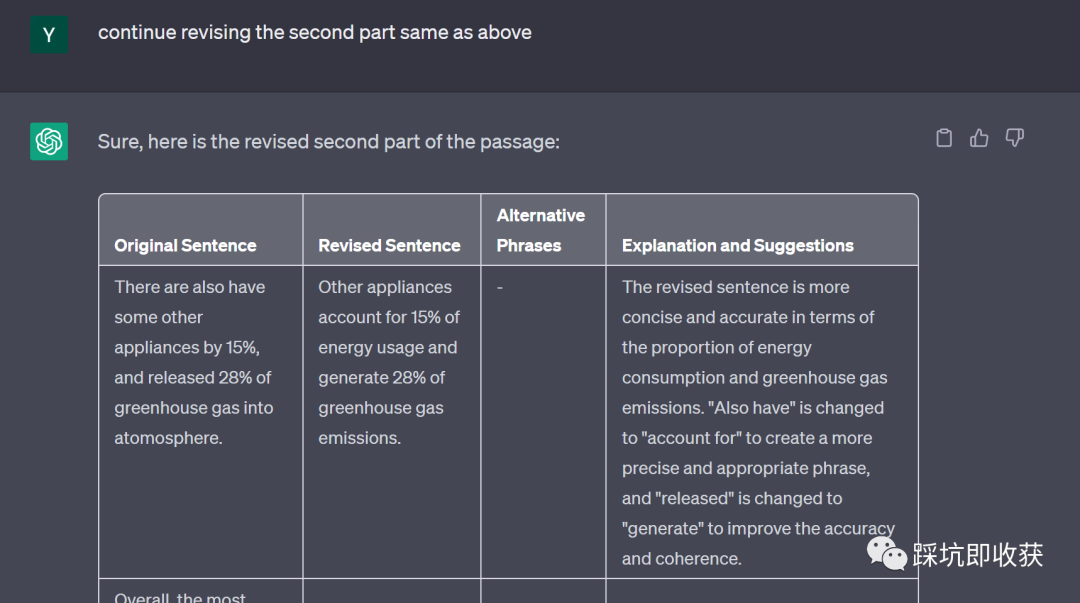Give the response a thumbs up
The width and height of the screenshot is (1080, 603).
click(x=979, y=138)
